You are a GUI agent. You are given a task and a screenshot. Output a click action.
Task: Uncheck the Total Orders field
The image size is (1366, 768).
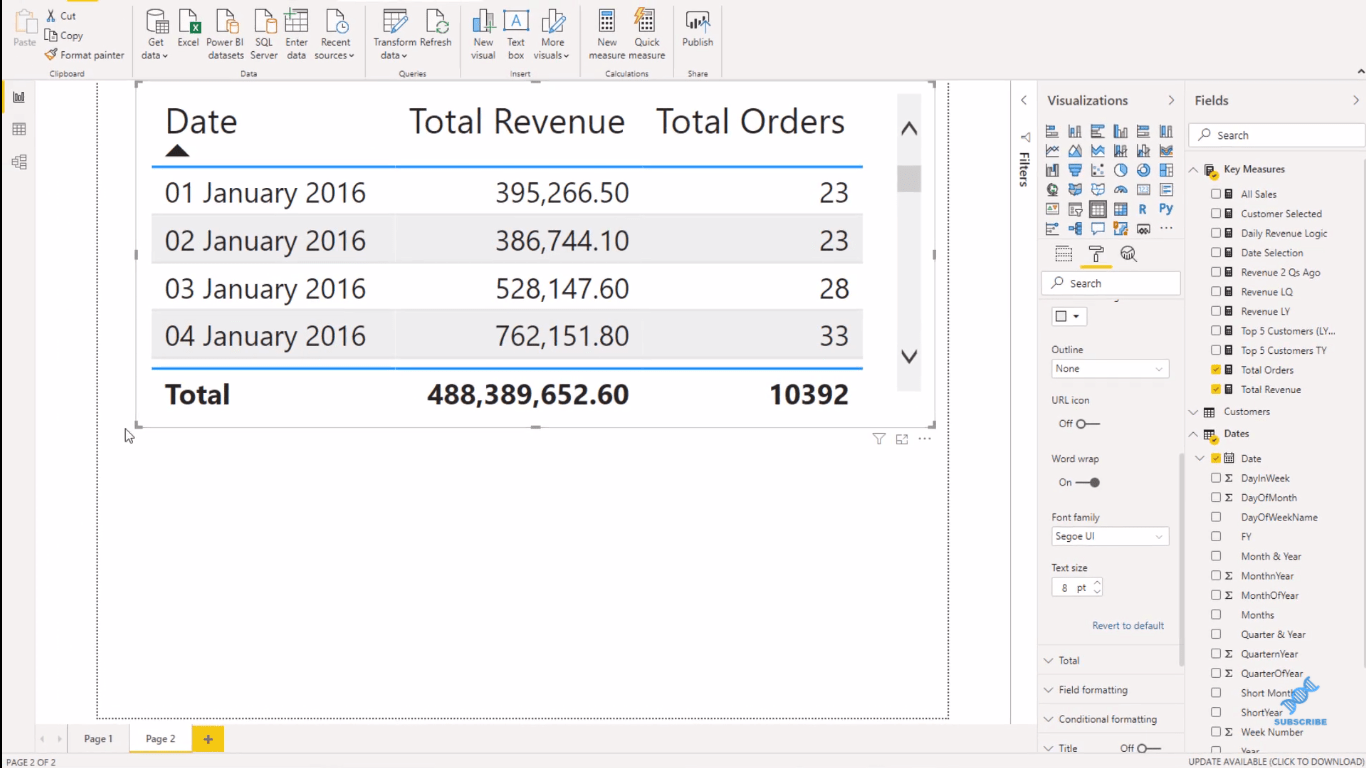(1216, 370)
